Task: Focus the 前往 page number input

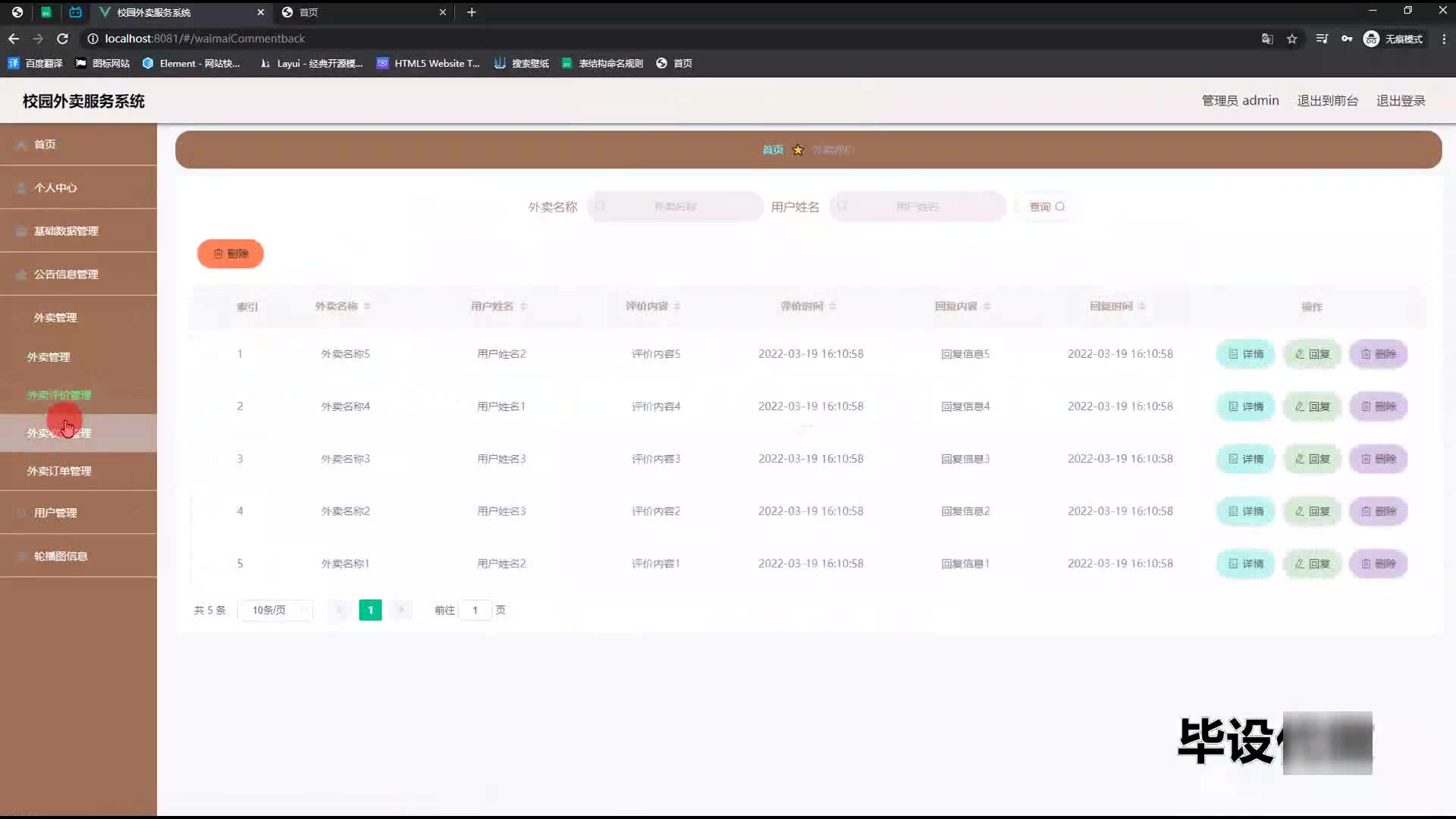Action: tap(475, 610)
